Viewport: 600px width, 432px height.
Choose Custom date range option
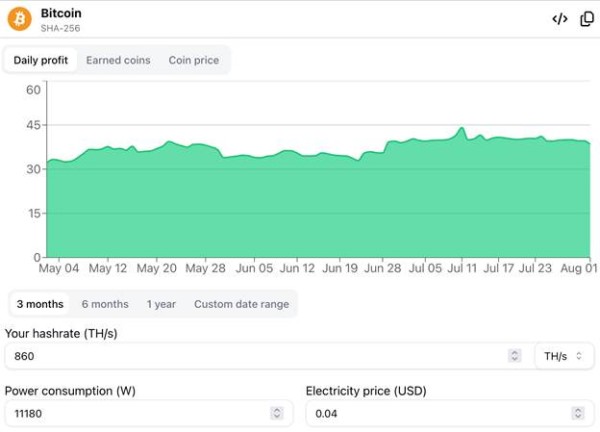tap(241, 304)
